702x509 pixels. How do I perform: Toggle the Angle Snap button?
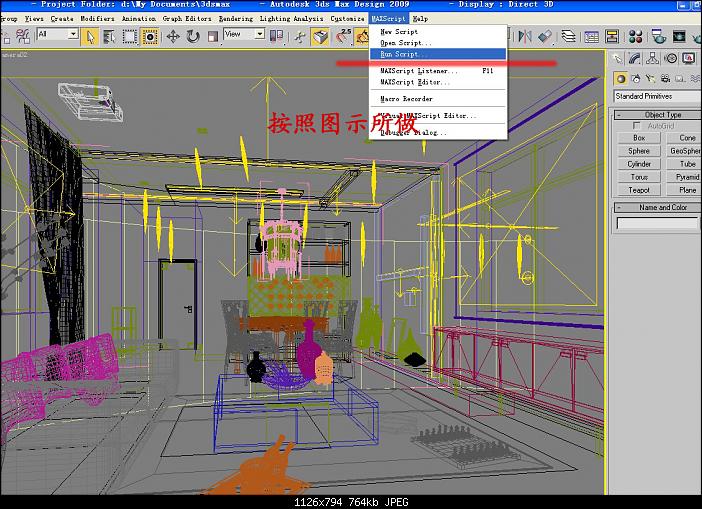tap(362, 36)
